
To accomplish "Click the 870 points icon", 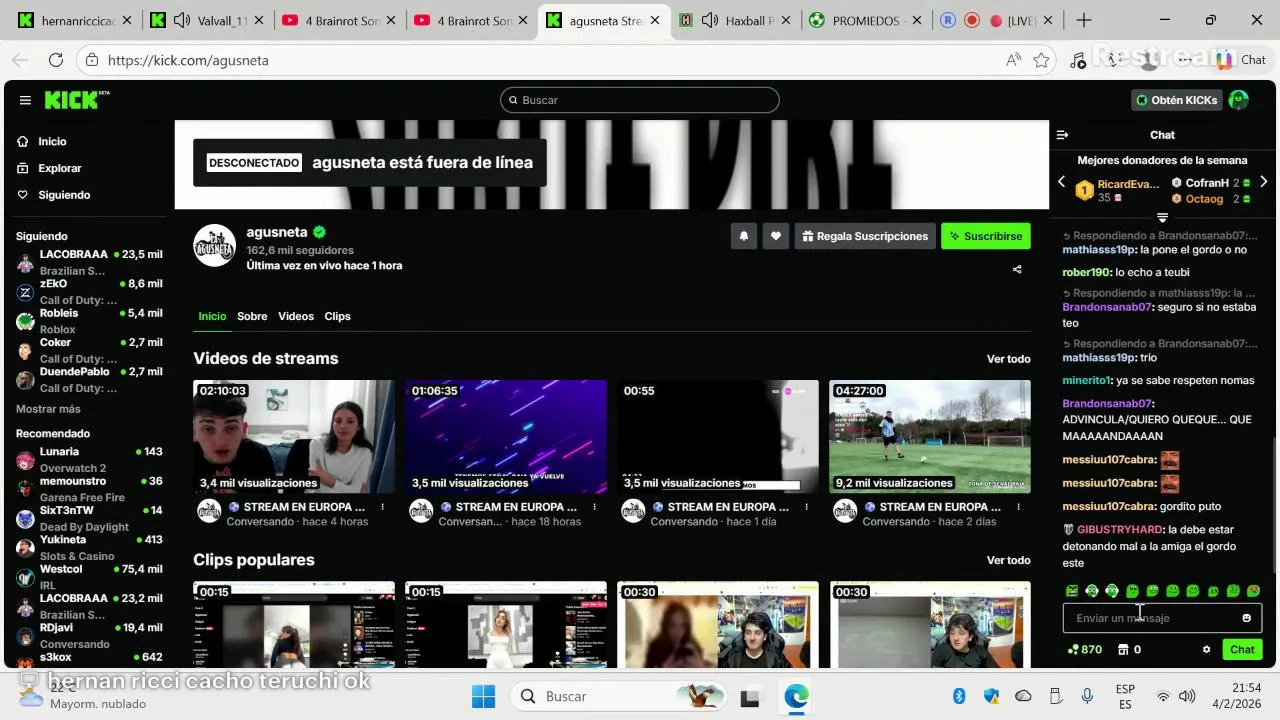I will pos(1073,650).
